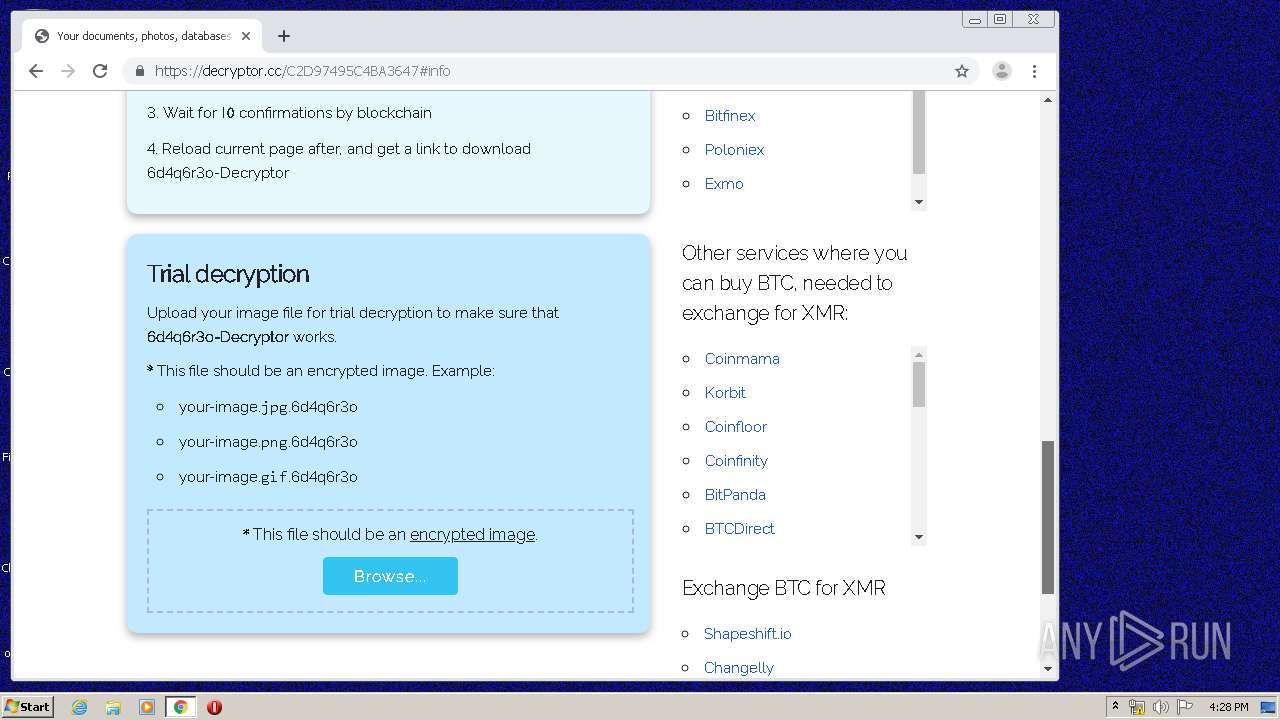This screenshot has width=1280, height=720.
Task: Reload the current page
Action: tap(100, 71)
